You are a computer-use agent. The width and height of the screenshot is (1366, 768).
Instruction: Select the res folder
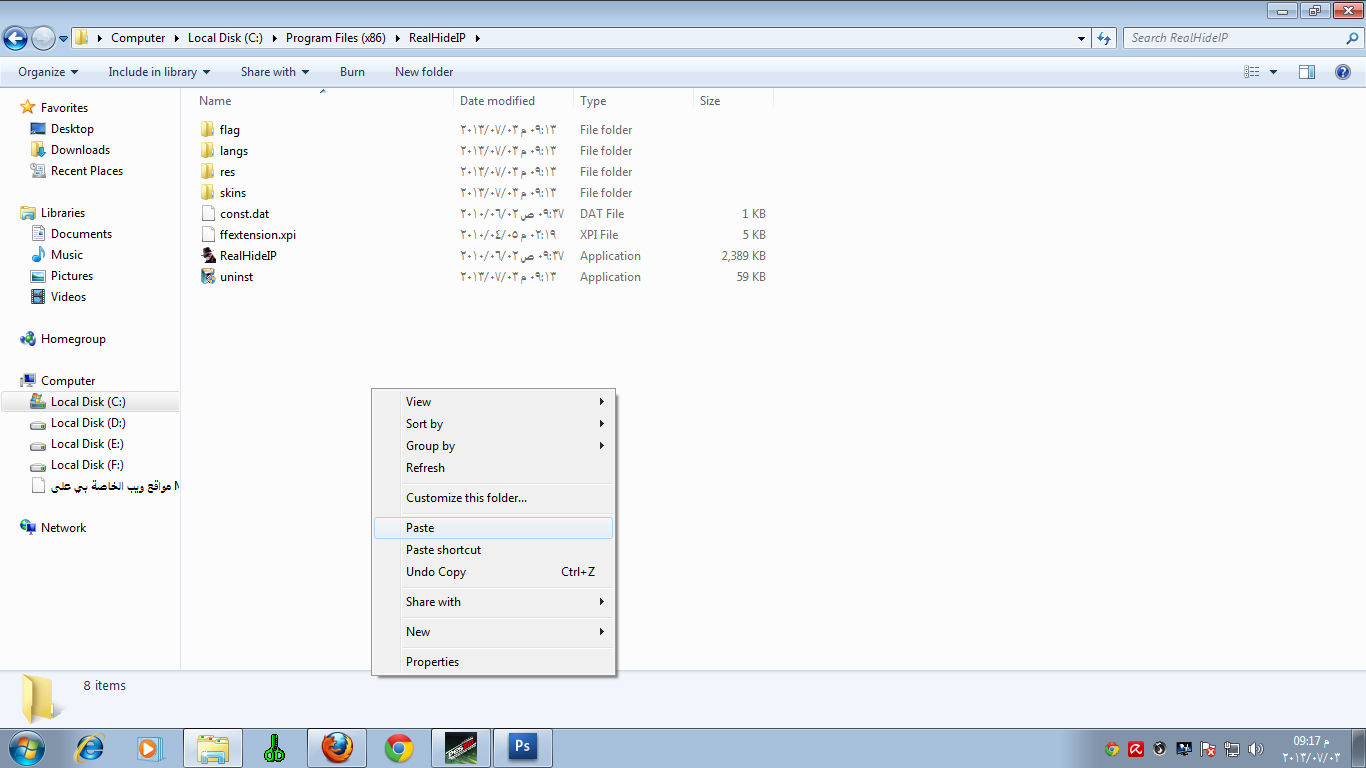(228, 172)
